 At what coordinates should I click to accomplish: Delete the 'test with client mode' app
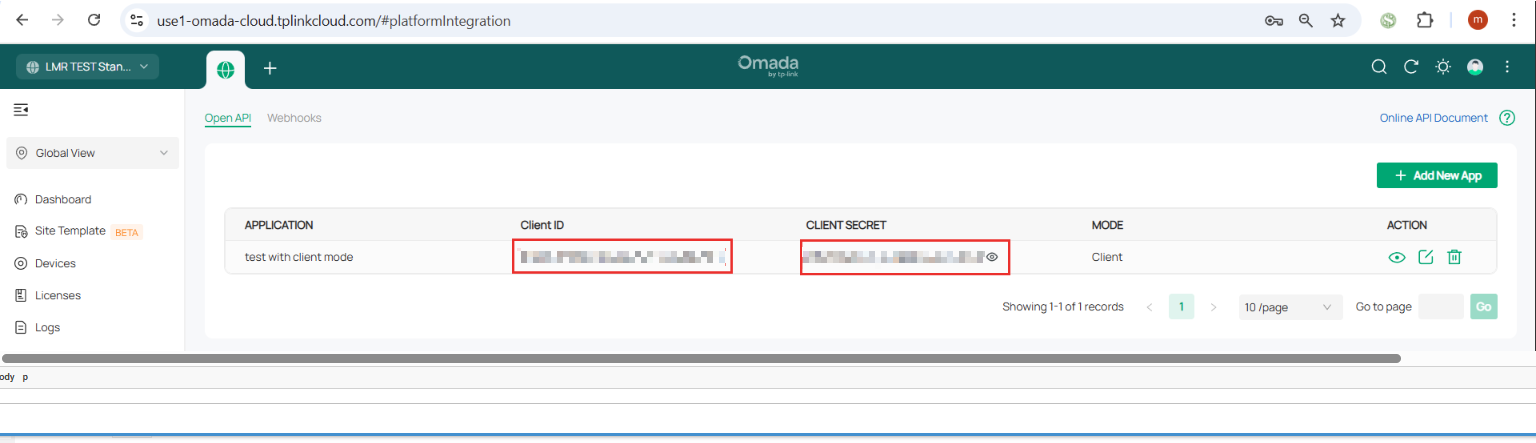pos(1455,257)
